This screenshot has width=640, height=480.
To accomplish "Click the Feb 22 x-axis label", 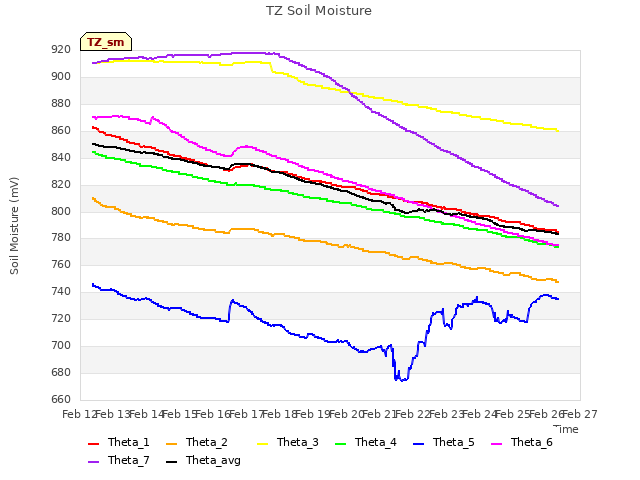I will (x=413, y=415).
